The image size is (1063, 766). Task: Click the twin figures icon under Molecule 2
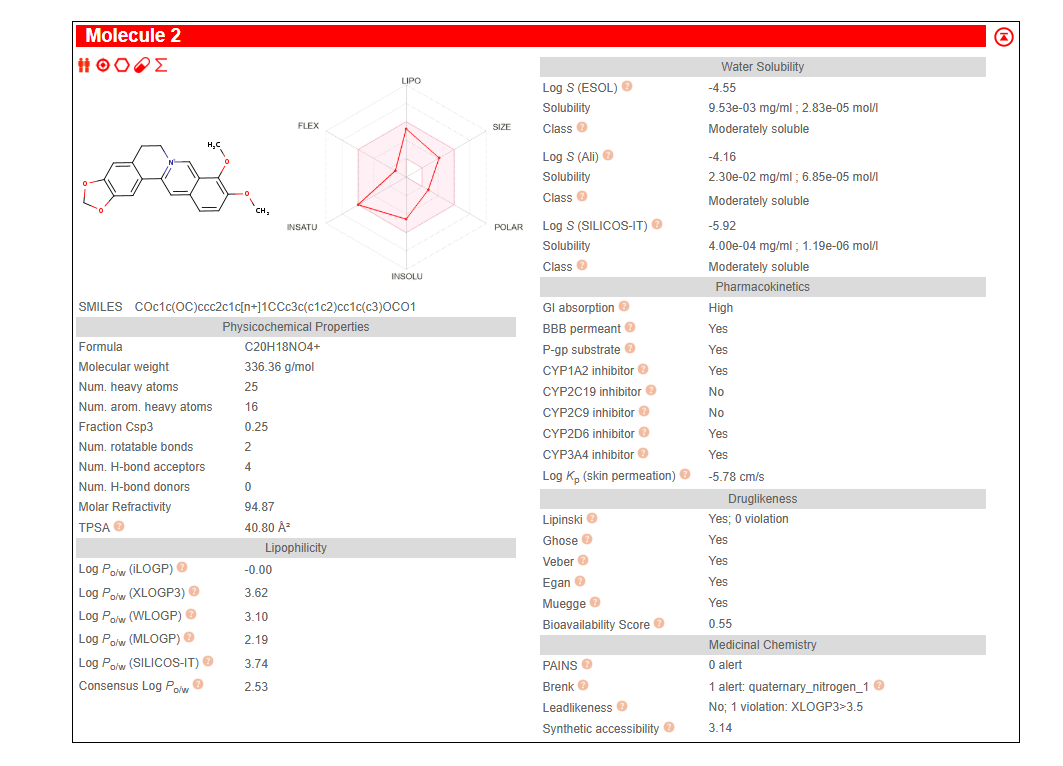84,65
